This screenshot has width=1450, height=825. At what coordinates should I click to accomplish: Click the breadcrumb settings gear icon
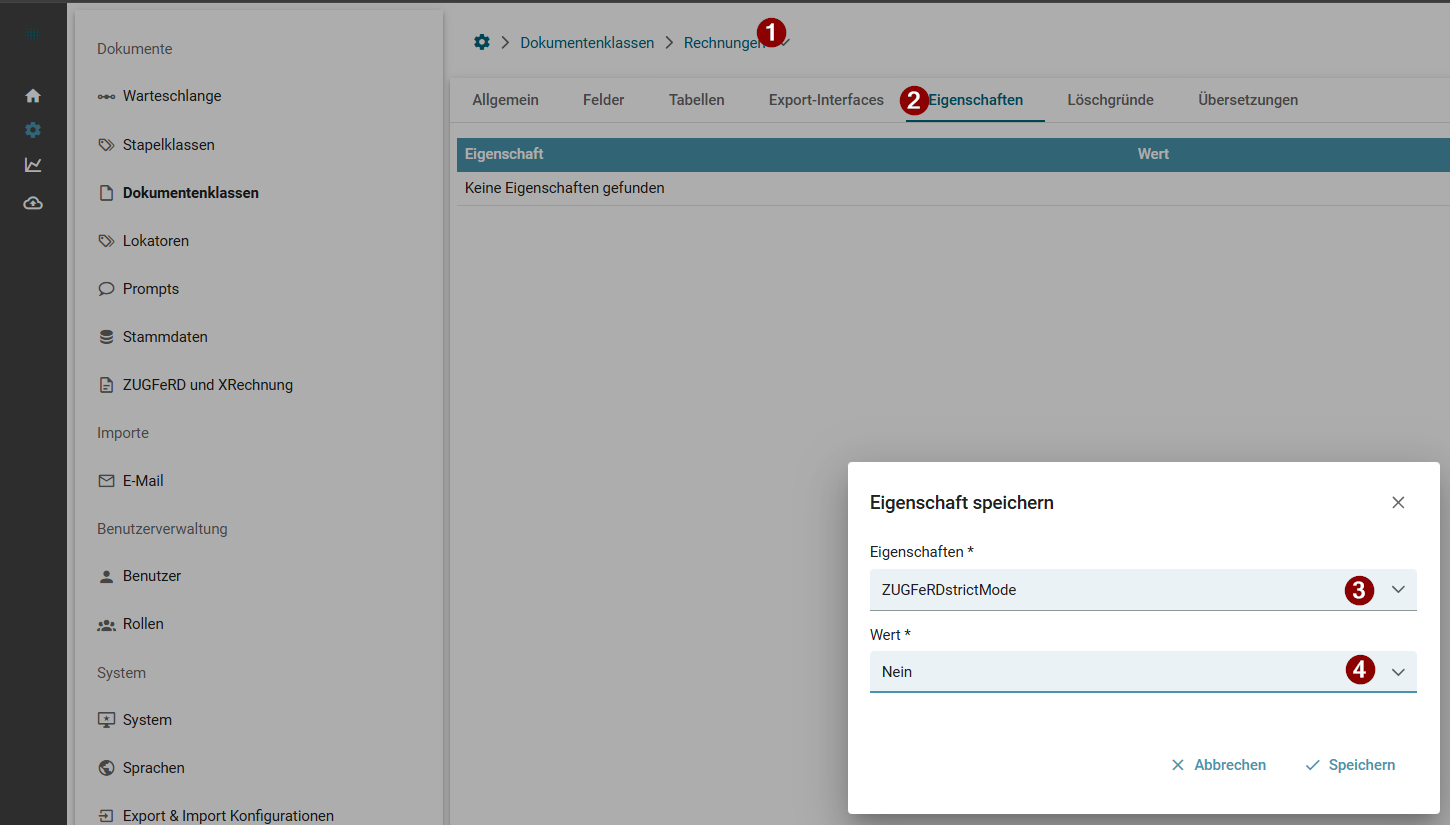pos(482,42)
